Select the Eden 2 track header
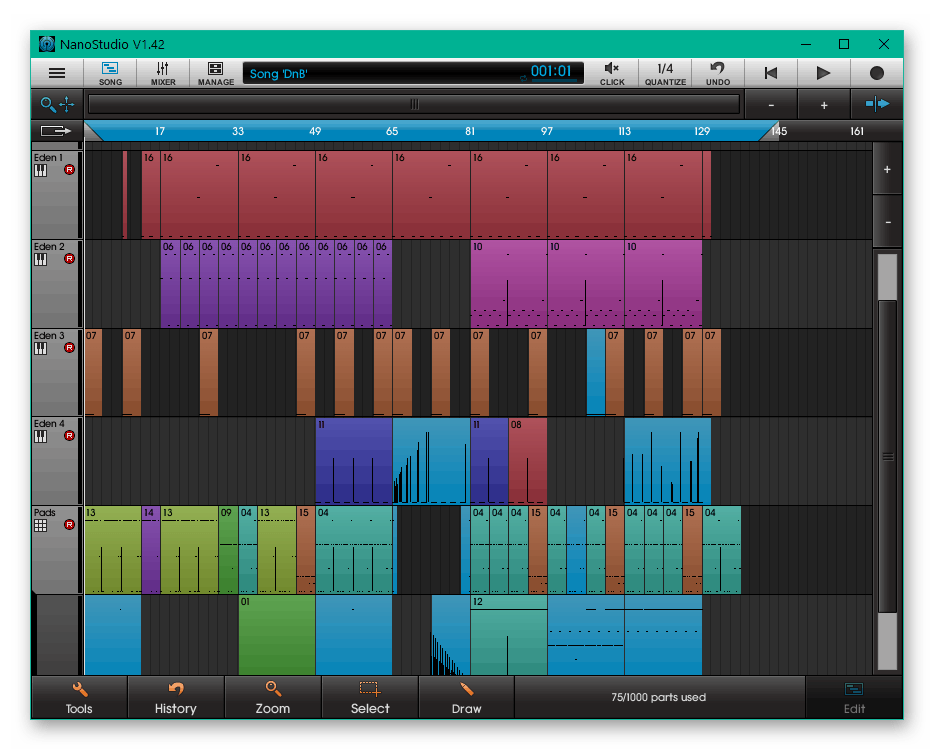 [x=56, y=284]
